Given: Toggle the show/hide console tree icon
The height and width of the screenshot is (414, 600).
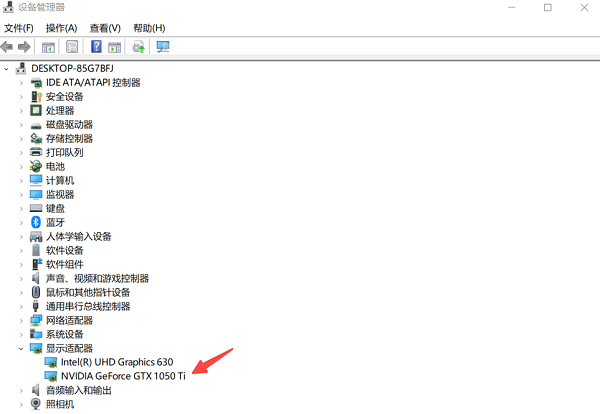Looking at the screenshot, I should coord(48,46).
